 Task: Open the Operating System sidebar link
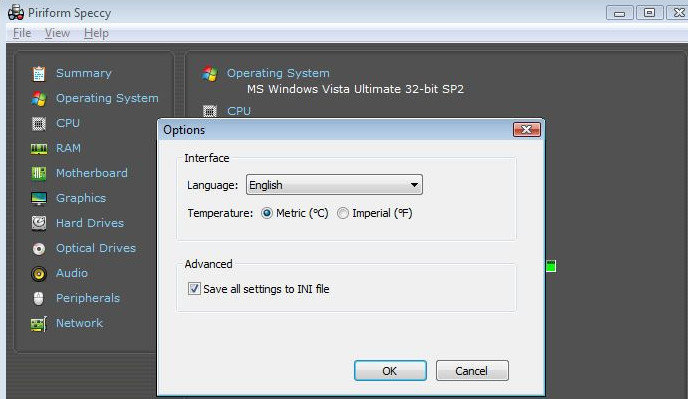108,98
